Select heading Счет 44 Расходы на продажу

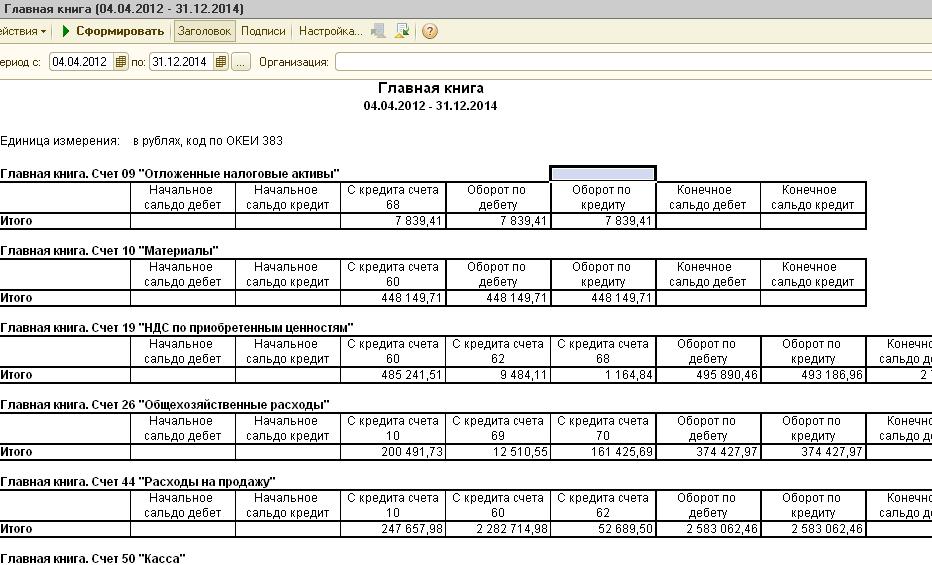coord(138,482)
